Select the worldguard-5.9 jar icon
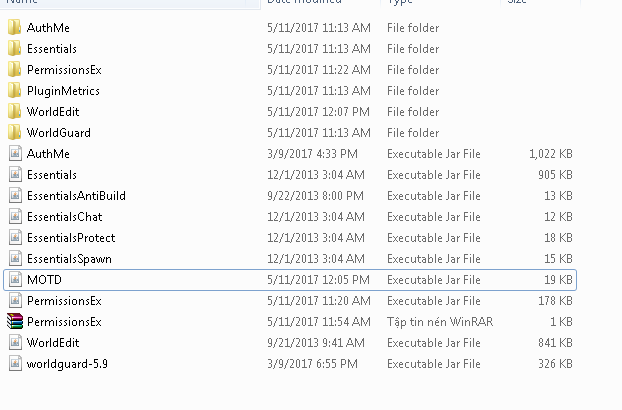The width and height of the screenshot is (622, 410). pyautogui.click(x=14, y=364)
